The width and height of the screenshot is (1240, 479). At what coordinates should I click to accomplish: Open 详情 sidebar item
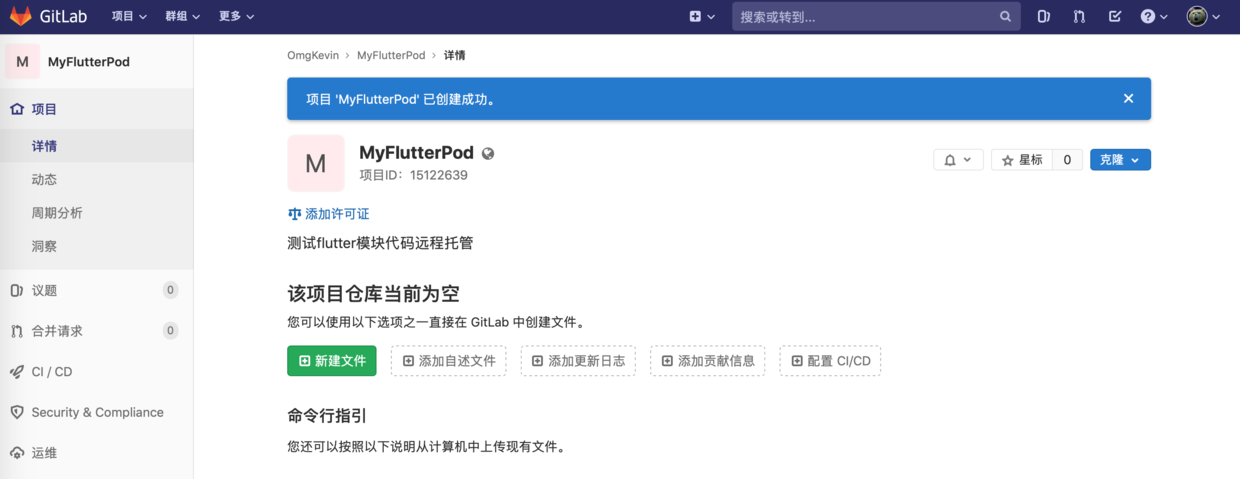click(96, 146)
